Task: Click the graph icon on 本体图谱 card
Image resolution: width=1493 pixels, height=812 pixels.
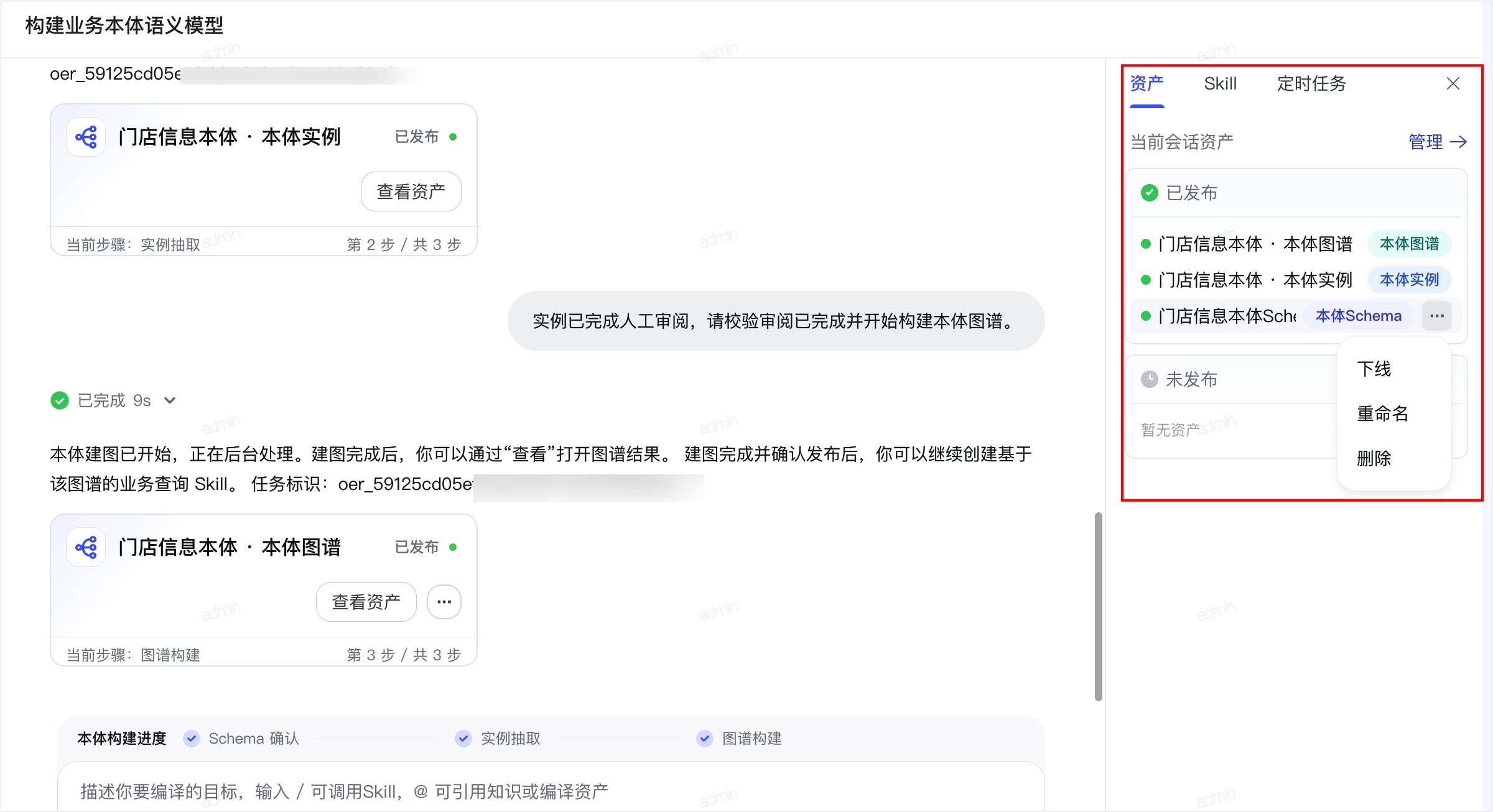Action: (86, 547)
